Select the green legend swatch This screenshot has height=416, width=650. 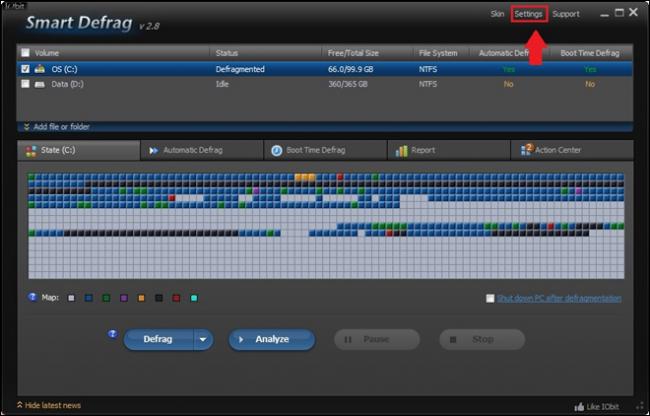pyautogui.click(x=106, y=298)
